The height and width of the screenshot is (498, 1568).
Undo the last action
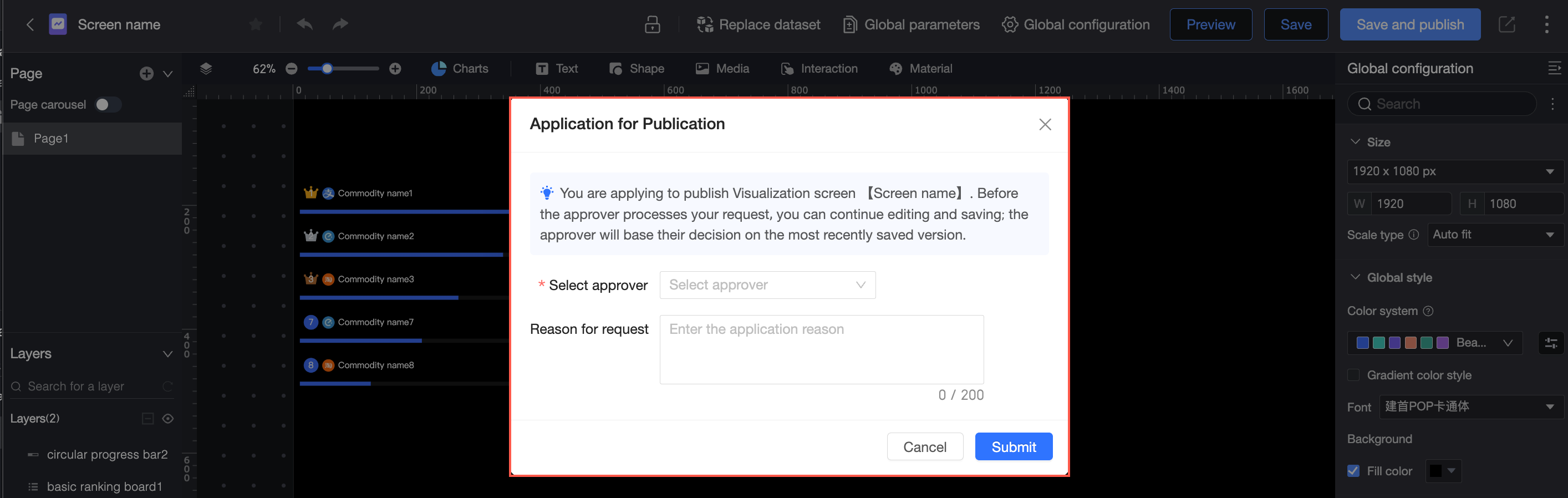(305, 24)
